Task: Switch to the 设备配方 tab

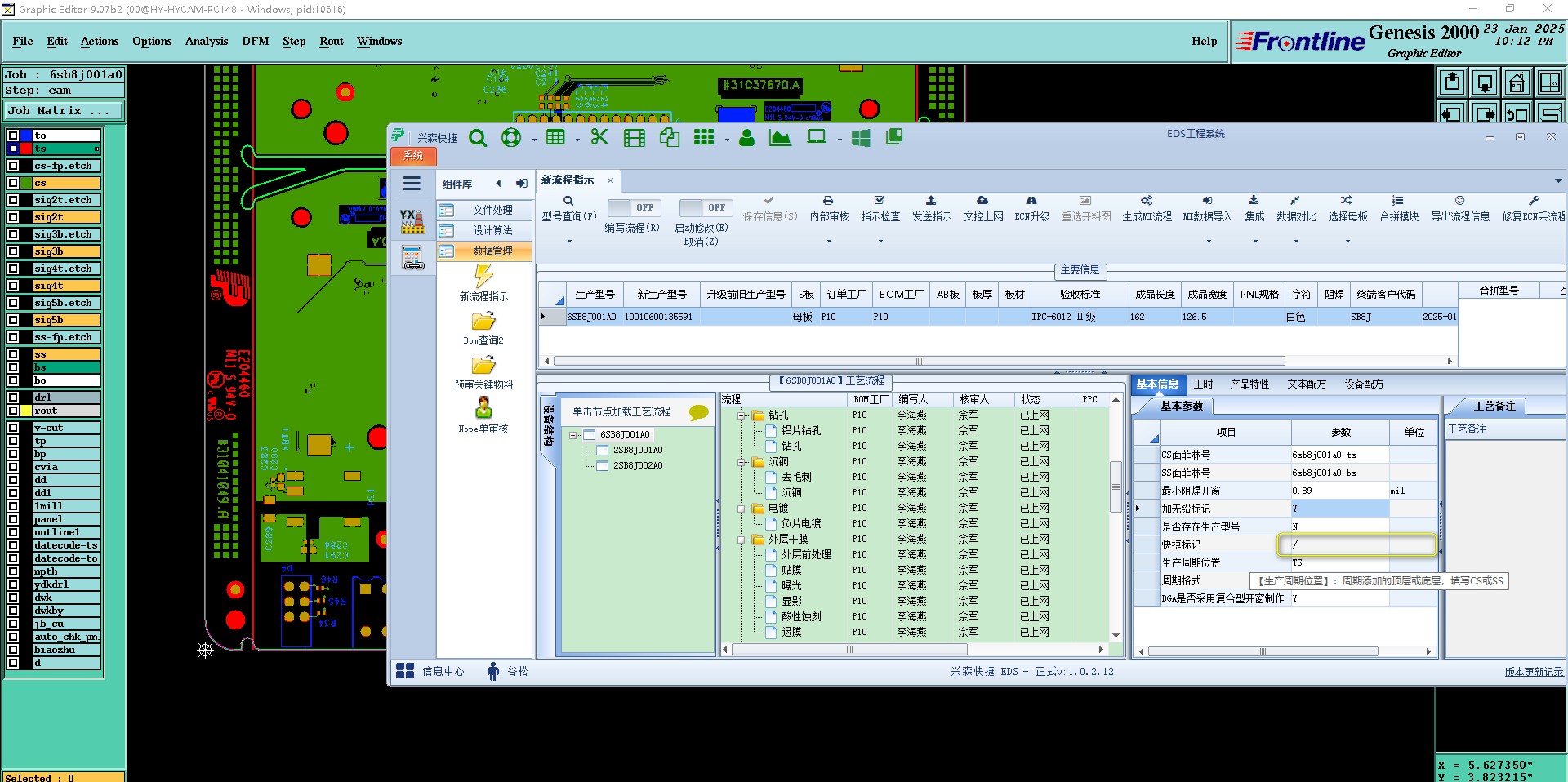Action: pyautogui.click(x=1364, y=384)
